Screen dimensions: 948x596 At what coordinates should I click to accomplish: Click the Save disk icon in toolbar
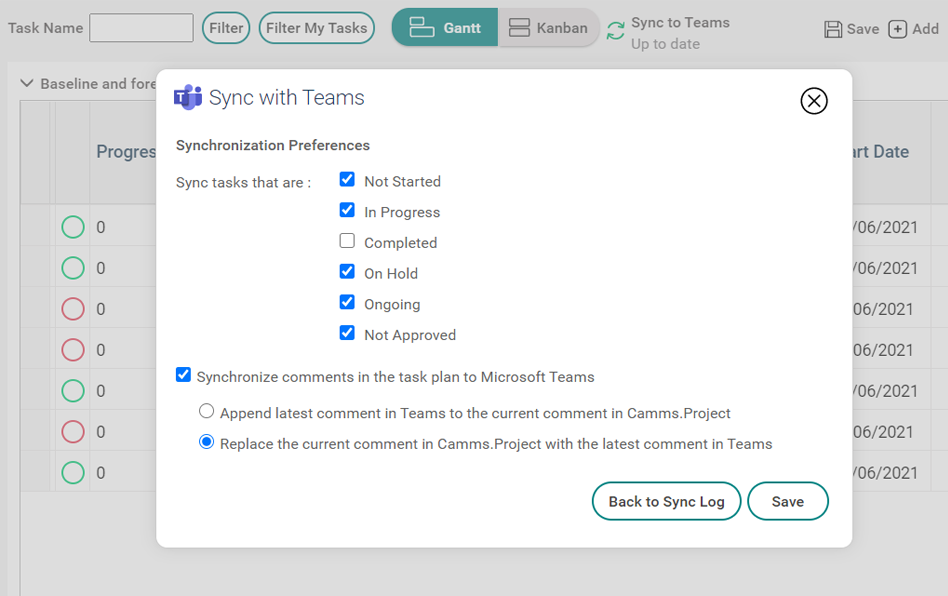[x=833, y=29]
